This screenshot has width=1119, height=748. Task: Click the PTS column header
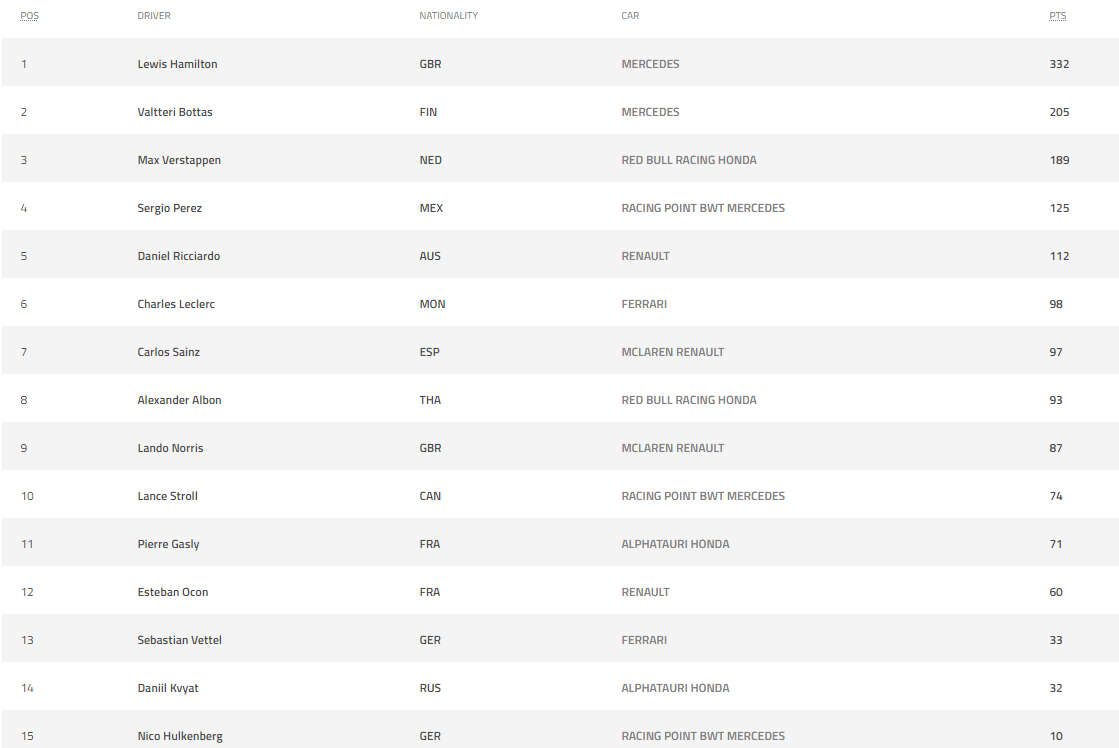[x=1058, y=16]
